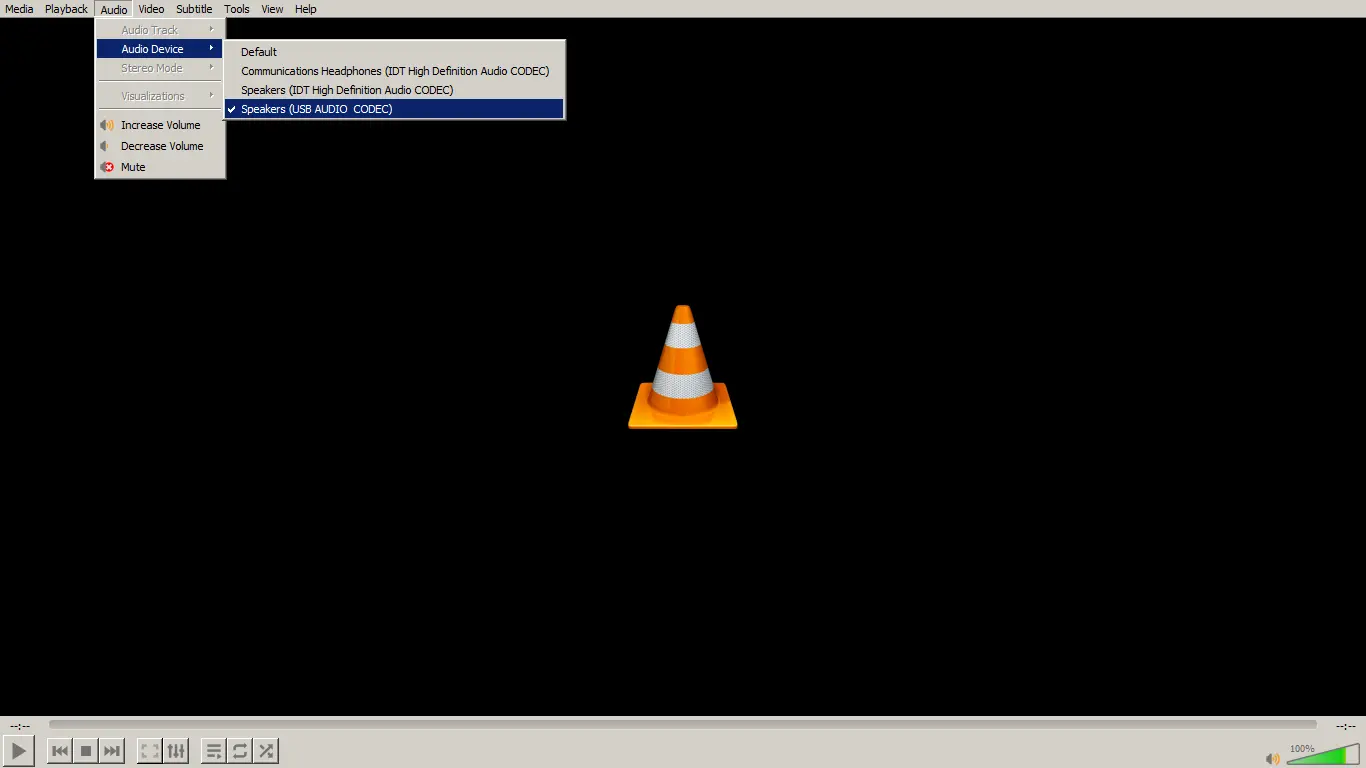Open the Tools menu
1366x768 pixels.
(x=237, y=9)
